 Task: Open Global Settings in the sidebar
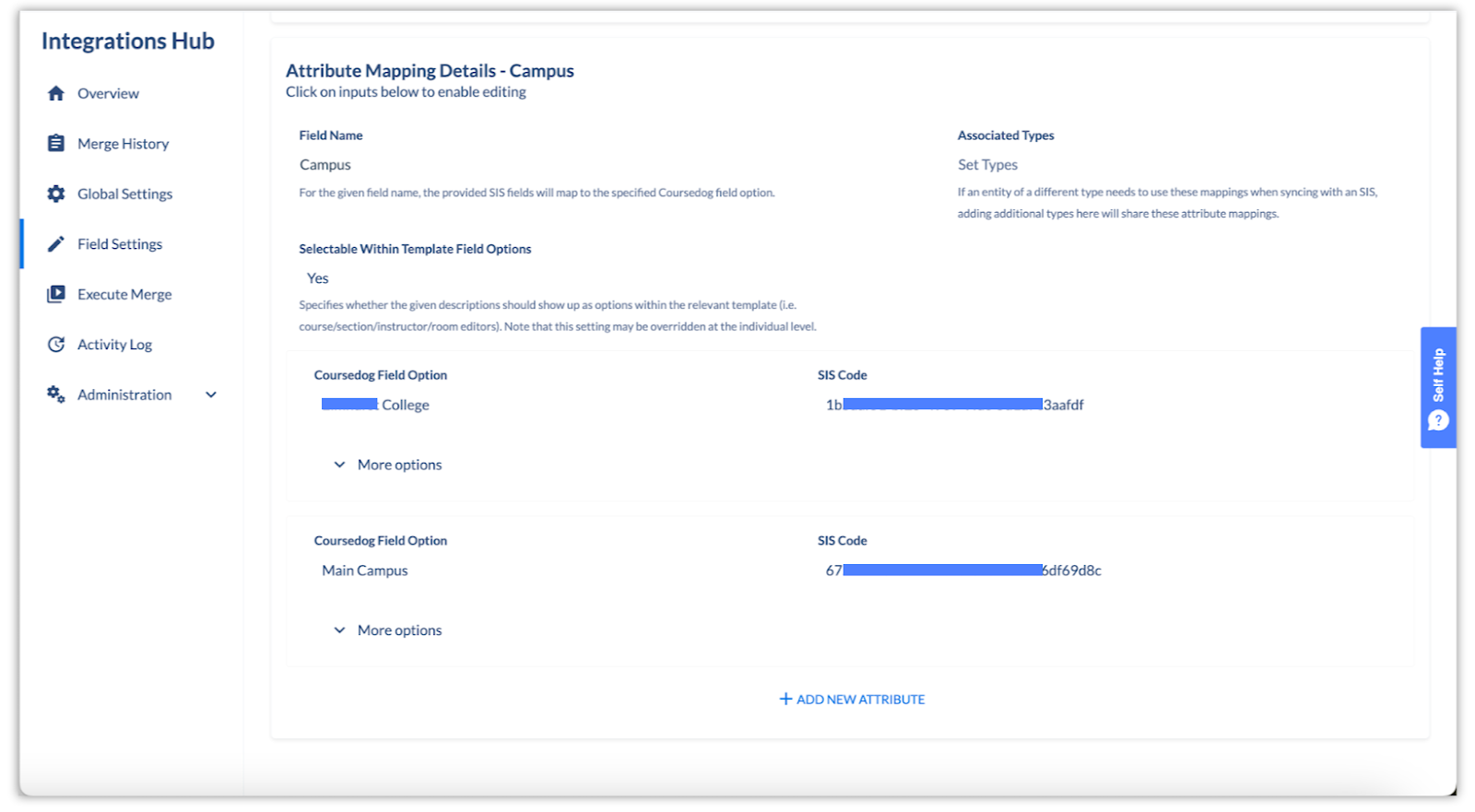pos(124,194)
